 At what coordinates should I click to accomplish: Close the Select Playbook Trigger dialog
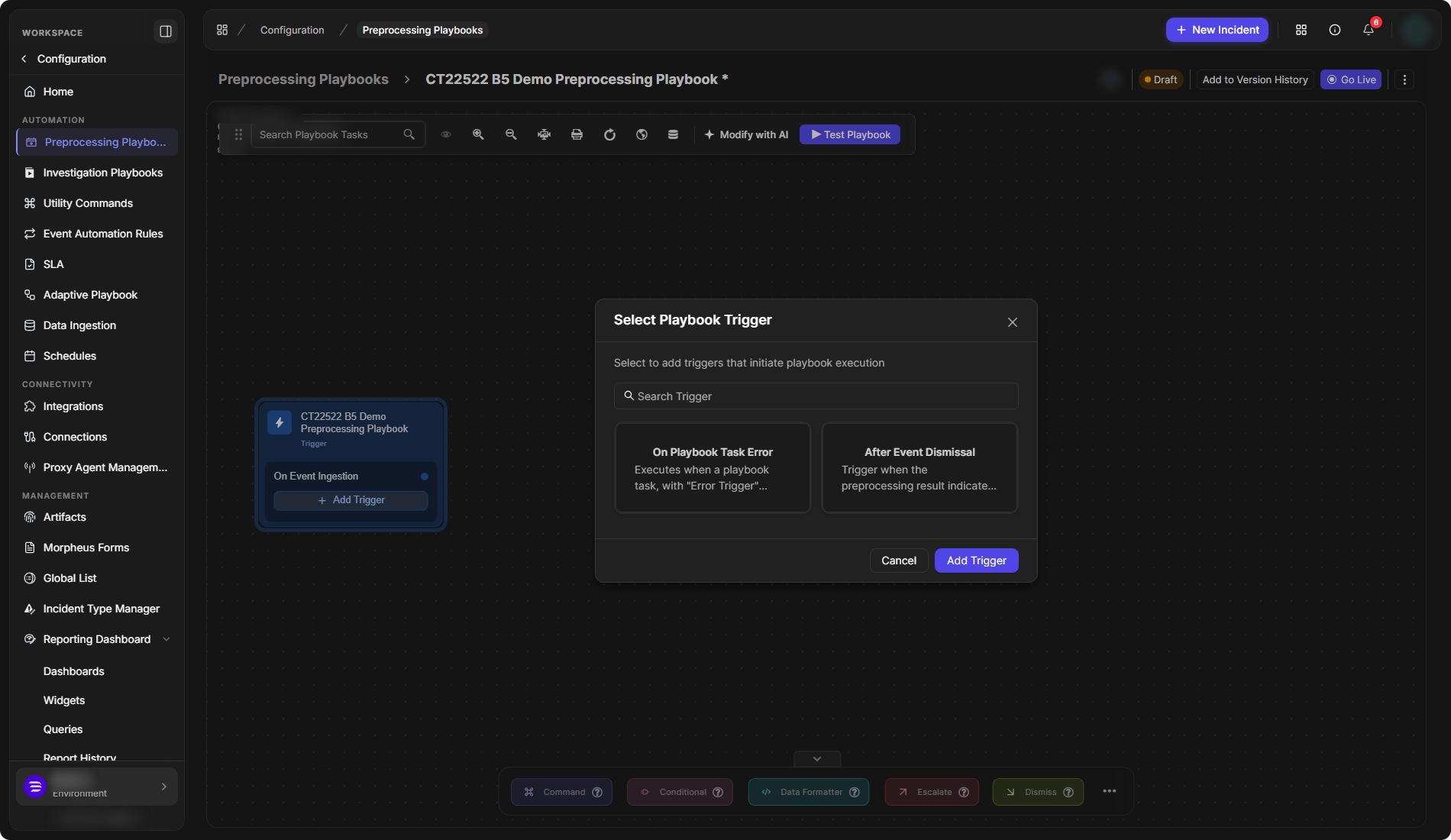click(1013, 322)
